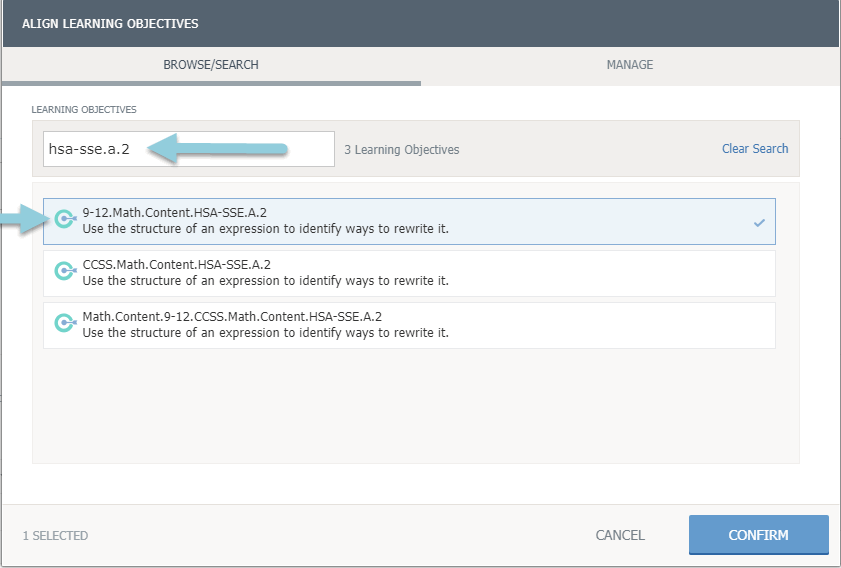Click the description under the third objective
The image size is (841, 568).
265,333
